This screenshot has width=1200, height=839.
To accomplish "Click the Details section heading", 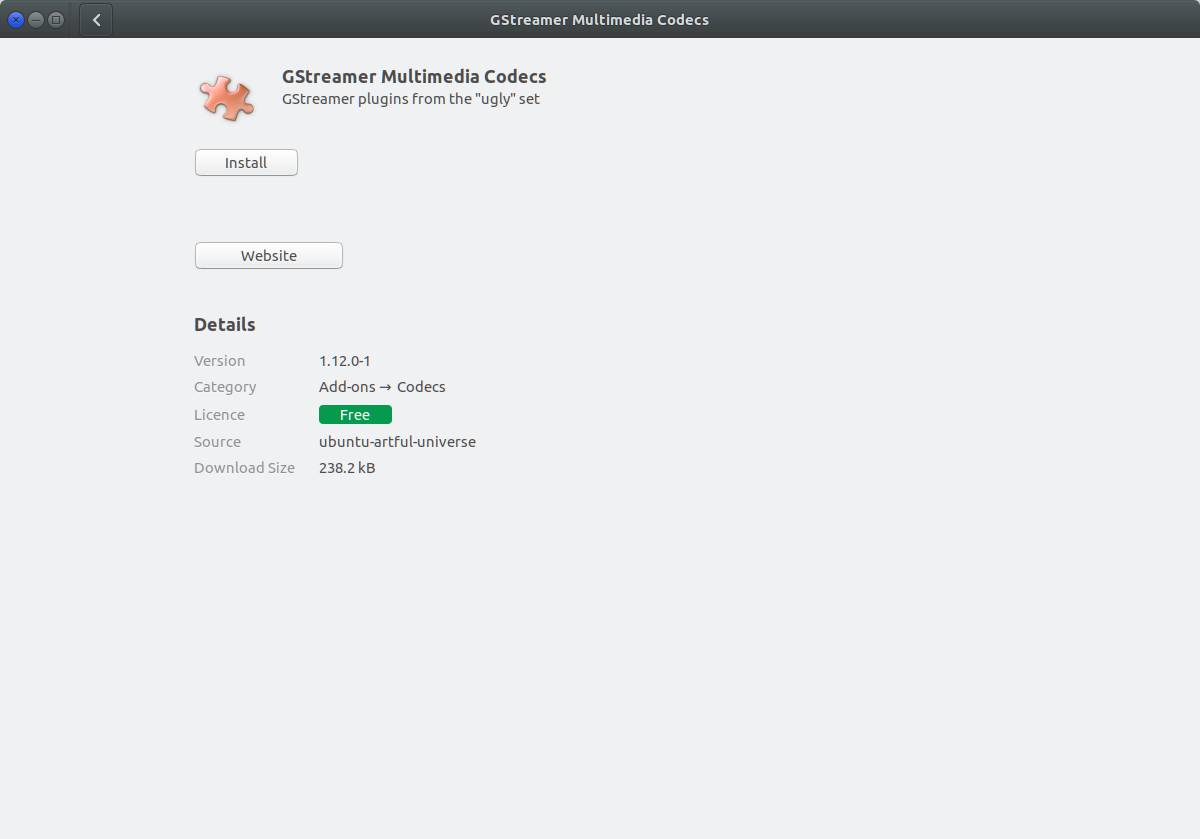I will [225, 324].
